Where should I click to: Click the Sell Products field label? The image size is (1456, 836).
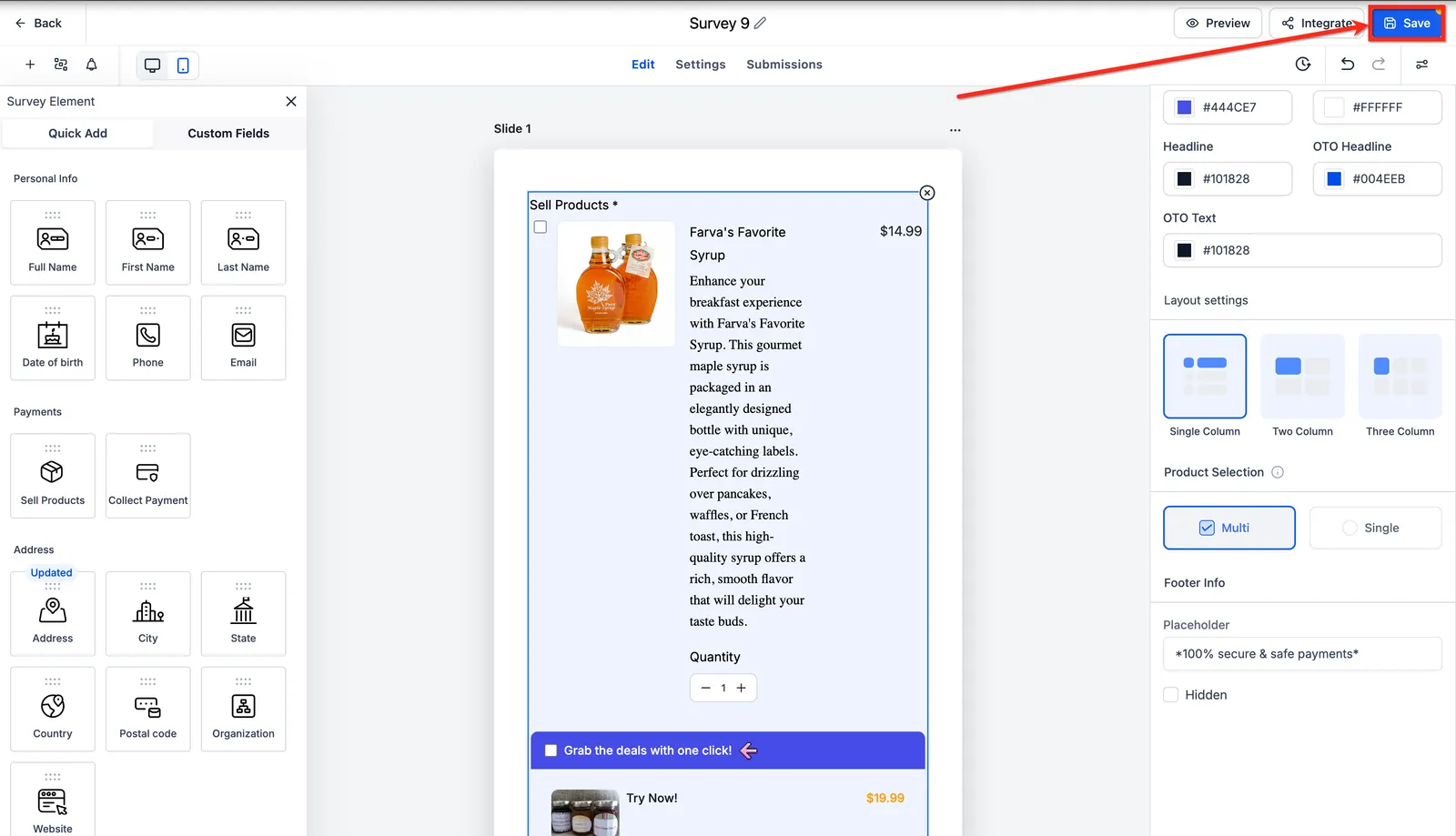[x=573, y=206]
